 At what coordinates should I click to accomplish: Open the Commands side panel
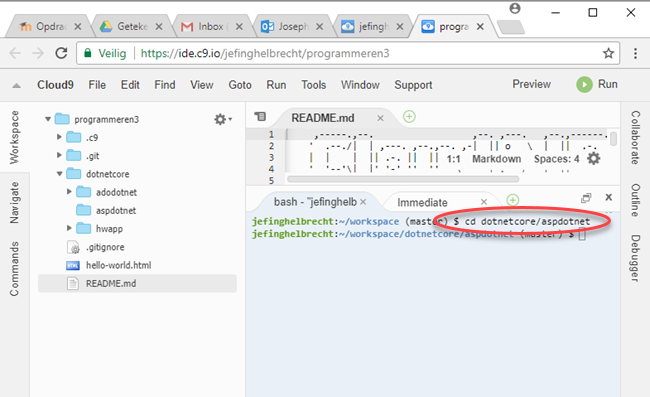(x=14, y=269)
